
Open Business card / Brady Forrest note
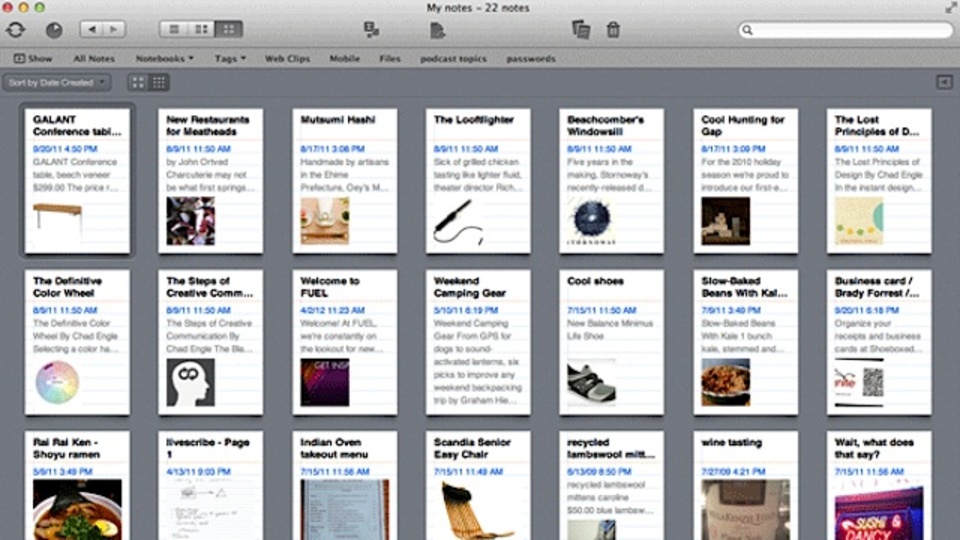pos(879,342)
